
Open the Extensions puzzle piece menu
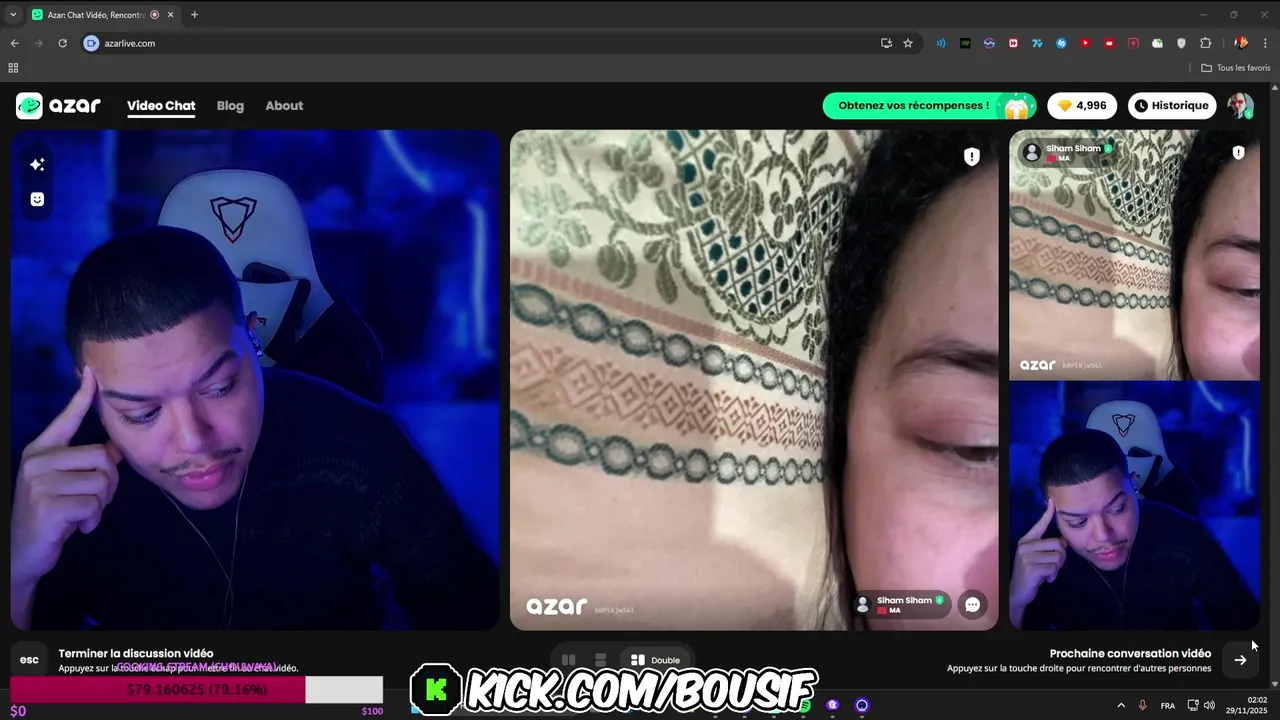(1205, 43)
